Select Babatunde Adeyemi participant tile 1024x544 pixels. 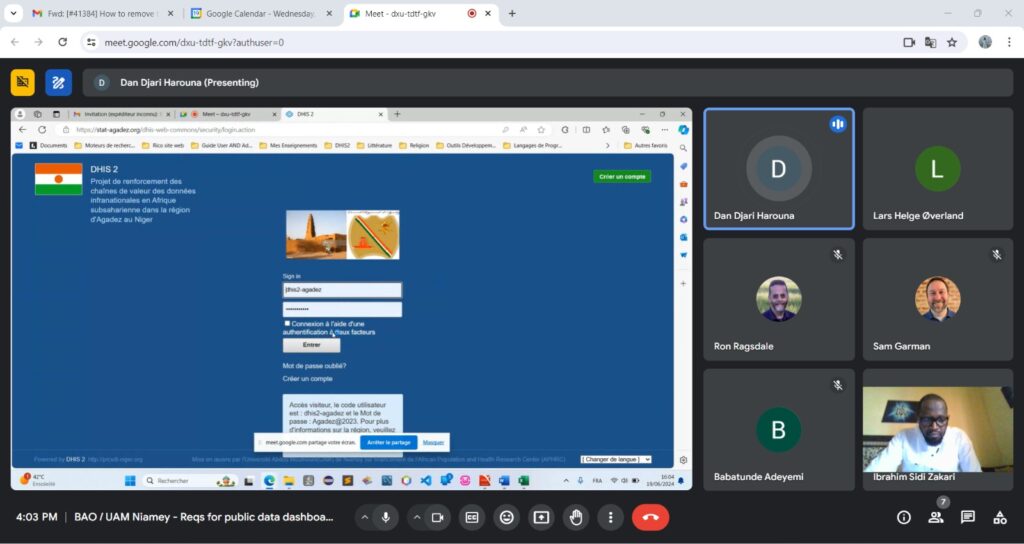(x=779, y=430)
